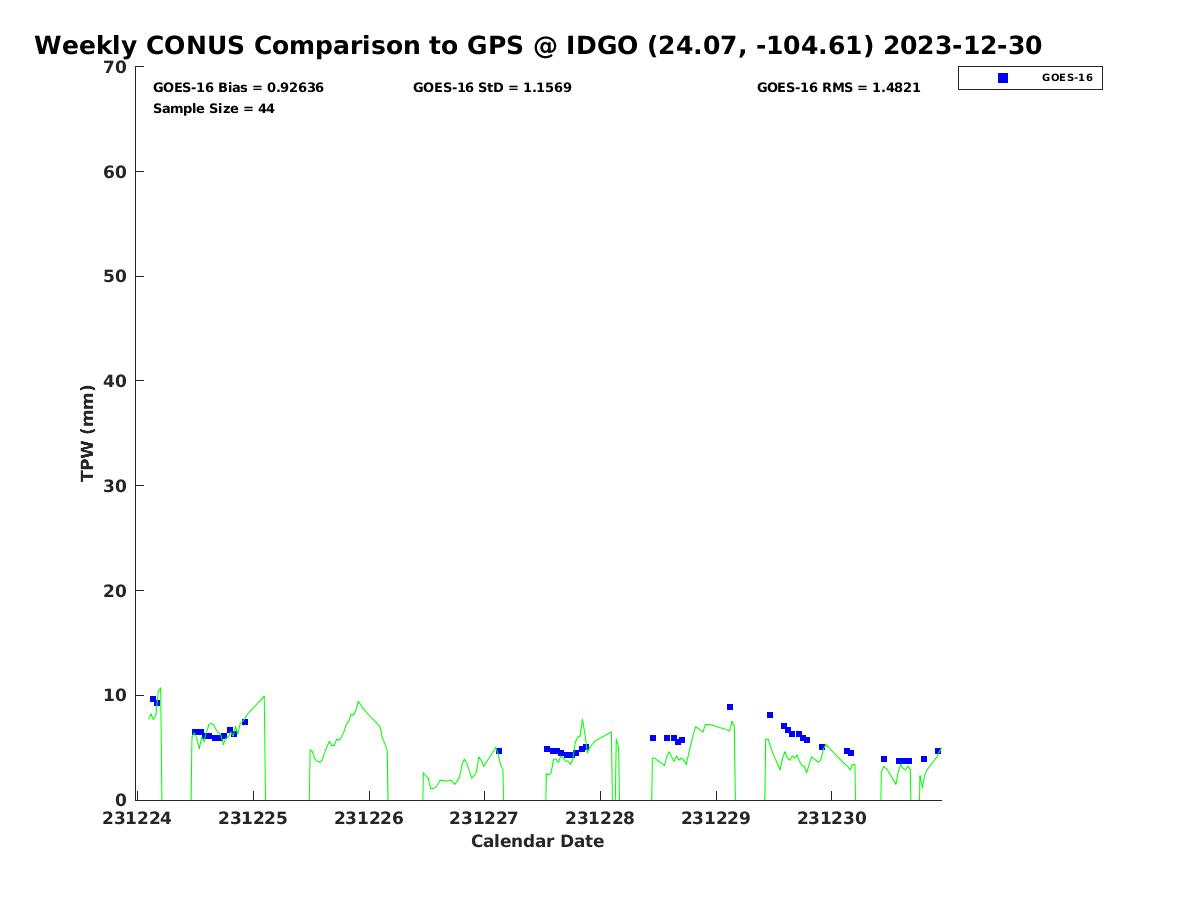Click the 231224 x-axis tick label
Viewport: 1200px width, 900px height.
(x=137, y=819)
